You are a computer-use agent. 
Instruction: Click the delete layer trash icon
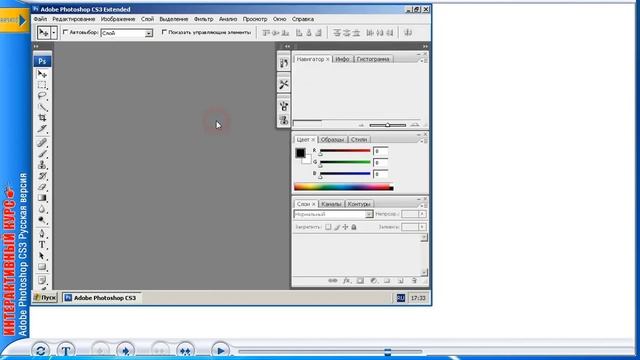(414, 281)
